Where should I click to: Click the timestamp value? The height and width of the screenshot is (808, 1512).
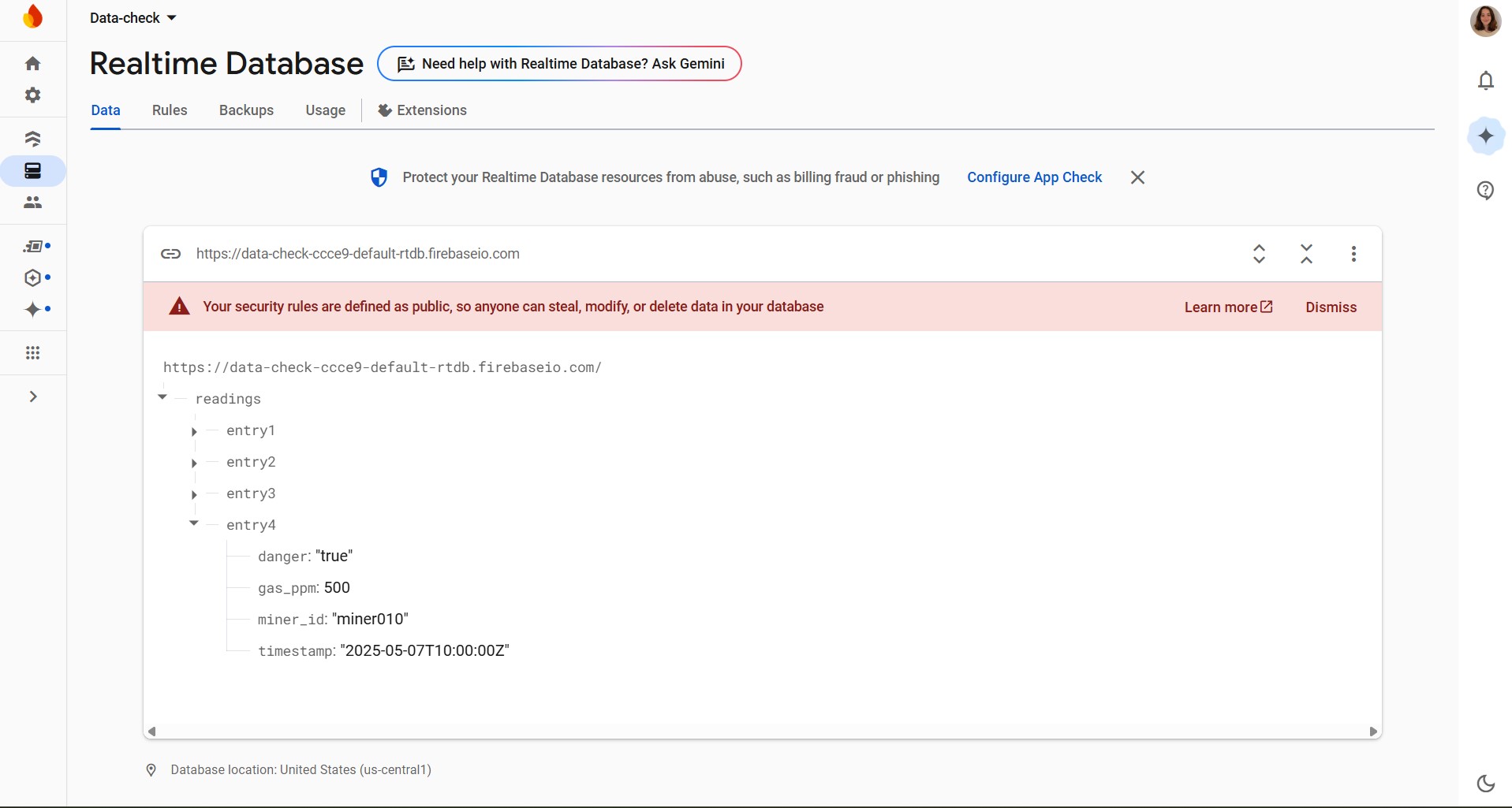(x=424, y=650)
